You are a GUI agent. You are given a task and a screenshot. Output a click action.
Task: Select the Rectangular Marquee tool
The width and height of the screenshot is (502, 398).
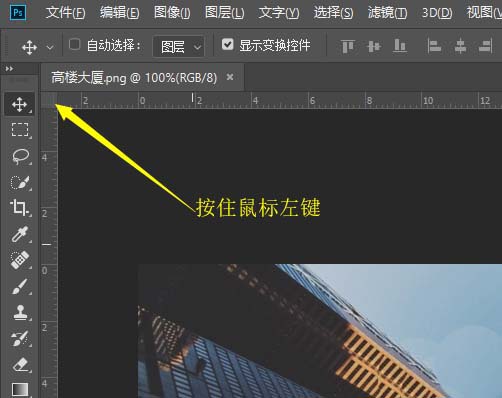19,130
